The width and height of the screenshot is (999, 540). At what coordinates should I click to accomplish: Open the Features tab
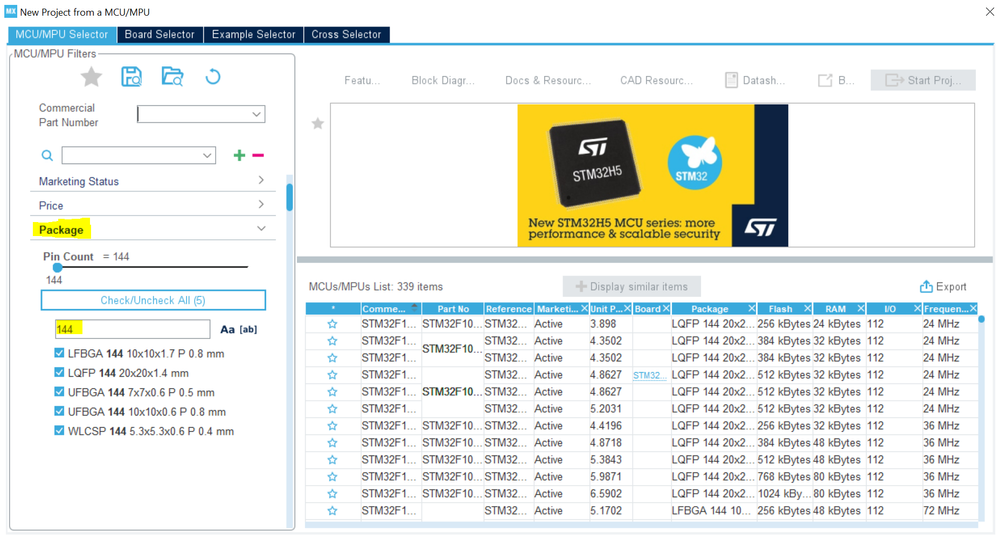pyautogui.click(x=362, y=80)
